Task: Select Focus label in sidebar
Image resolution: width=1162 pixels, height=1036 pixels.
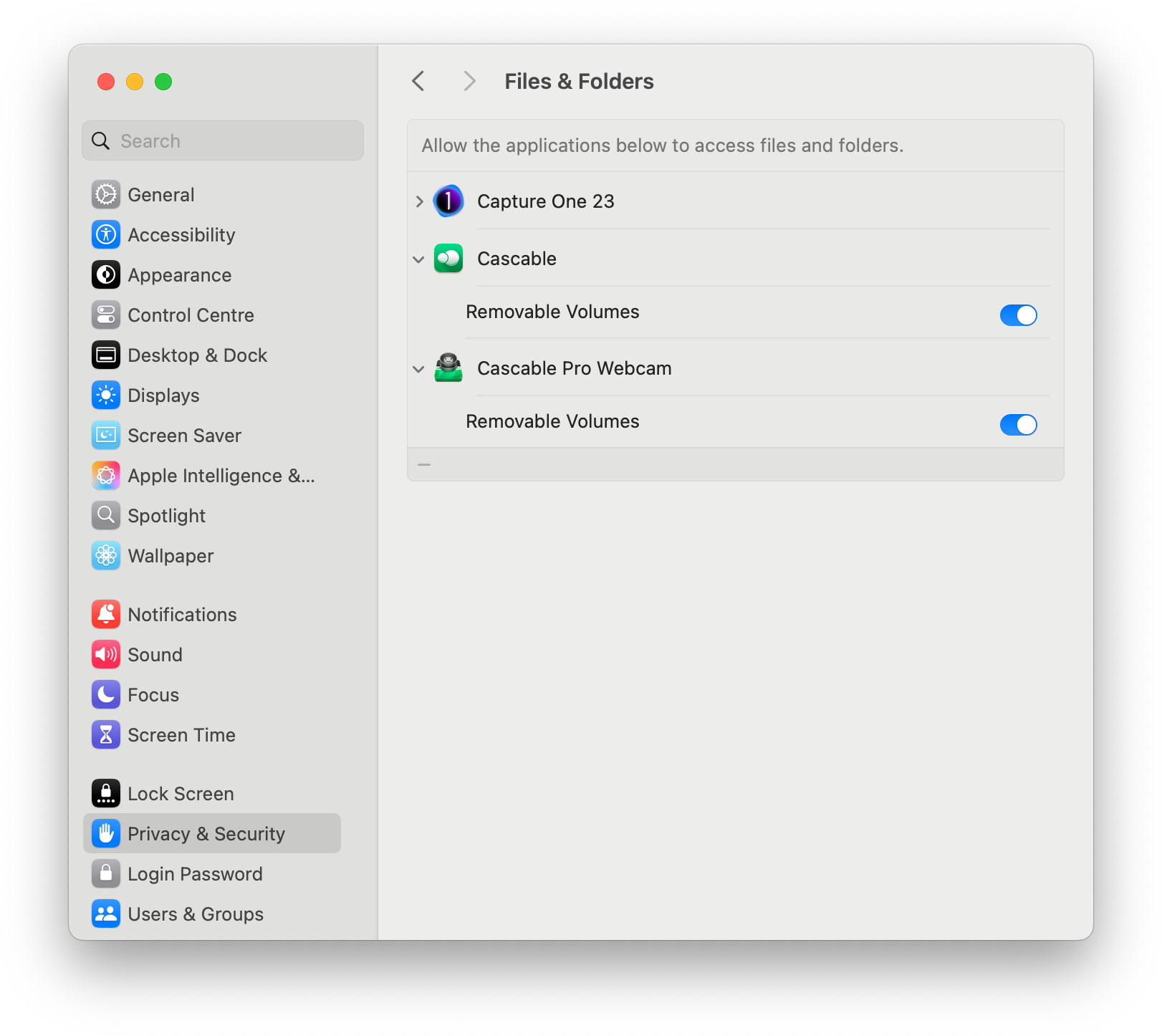Action: point(153,695)
